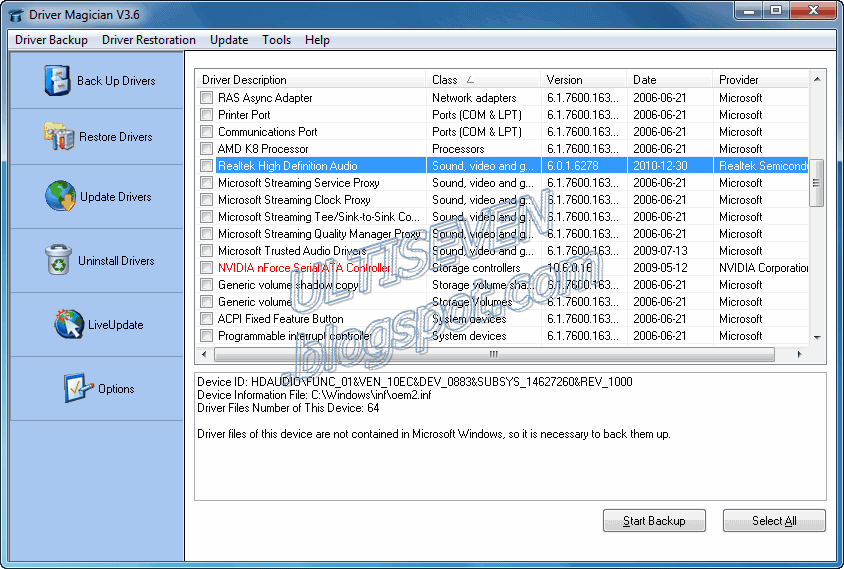Click the horizontal scrollbar right arrow
This screenshot has height=569, width=844.
799,354
